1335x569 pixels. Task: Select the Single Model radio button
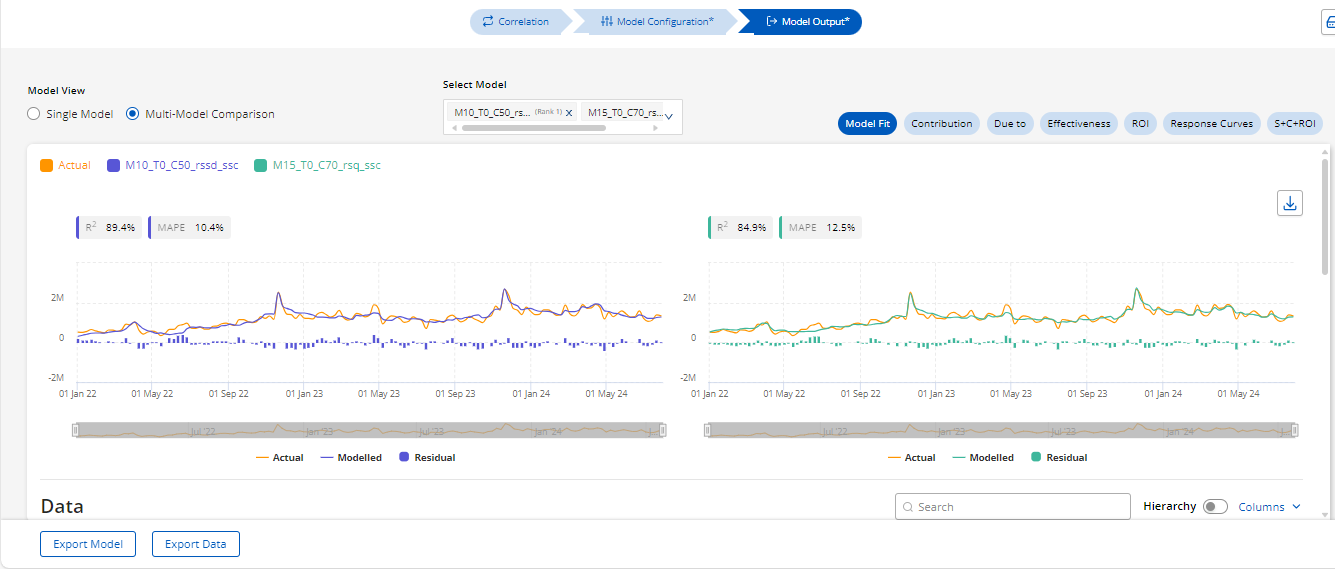[34, 114]
